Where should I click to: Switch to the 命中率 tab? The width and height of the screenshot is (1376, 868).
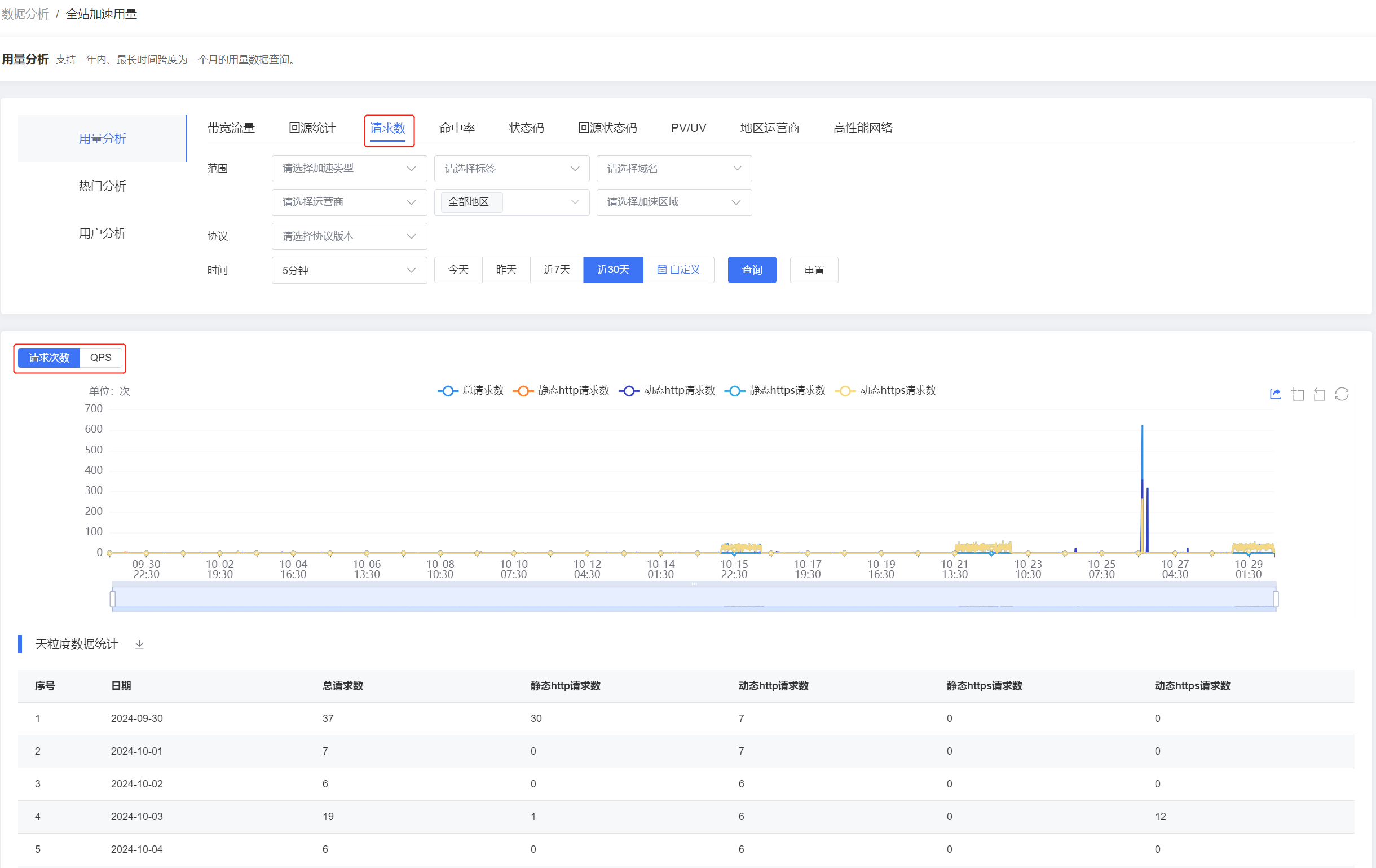[x=457, y=128]
